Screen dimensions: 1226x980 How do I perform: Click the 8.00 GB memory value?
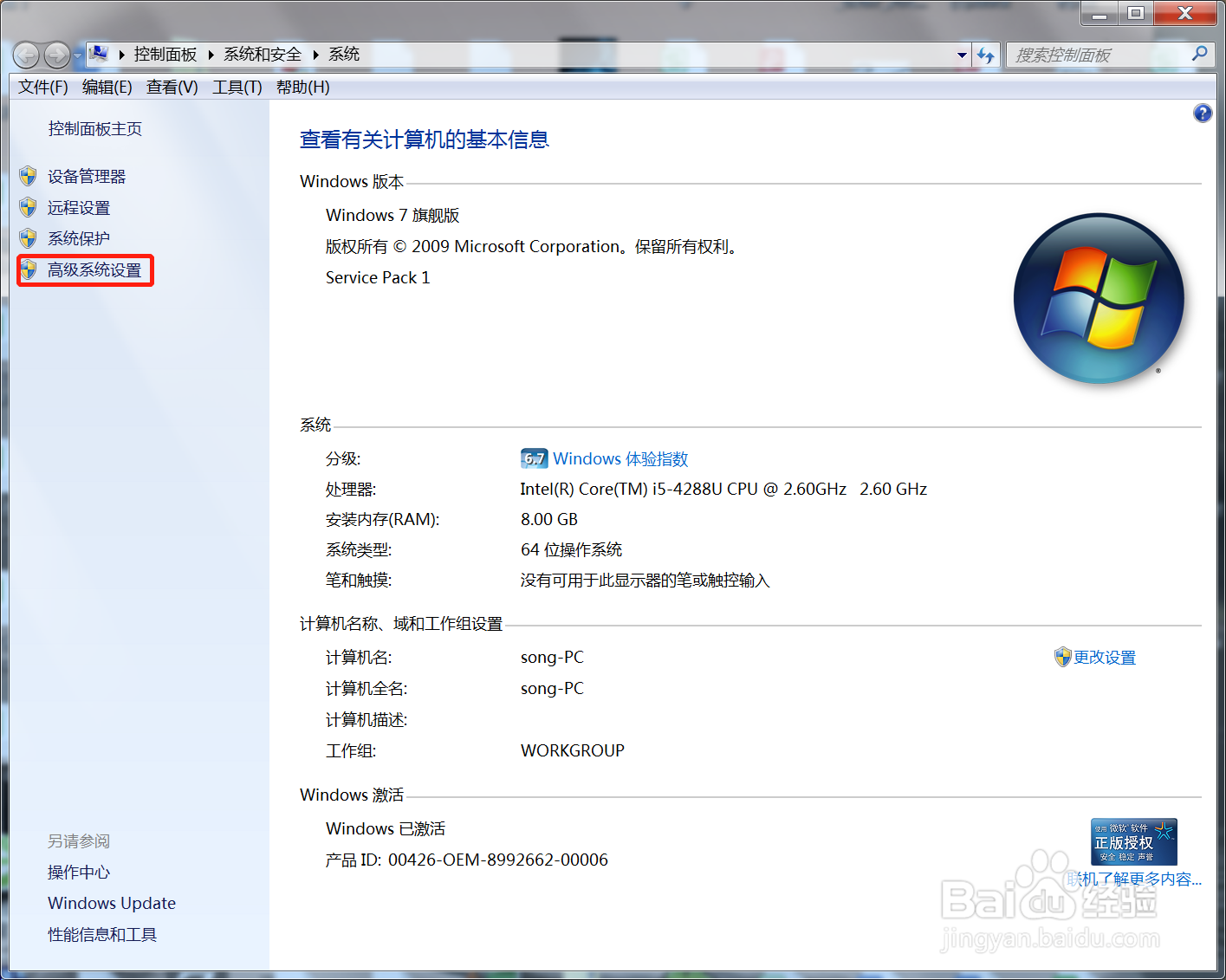tap(549, 519)
